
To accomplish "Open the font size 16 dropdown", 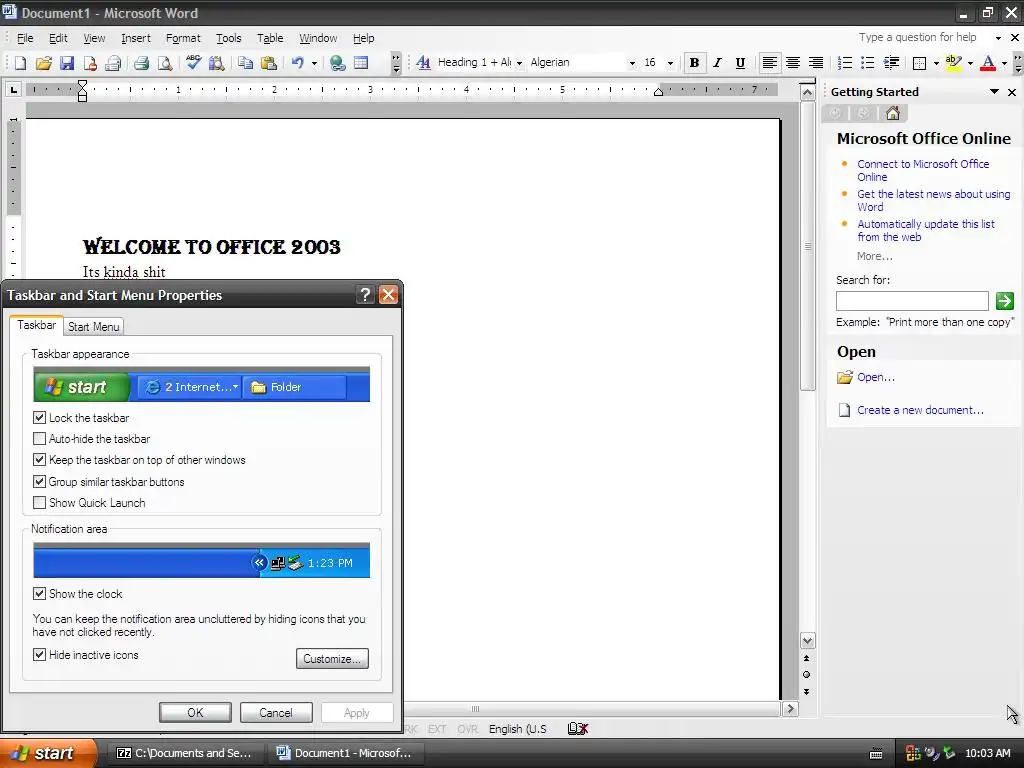I will point(670,63).
